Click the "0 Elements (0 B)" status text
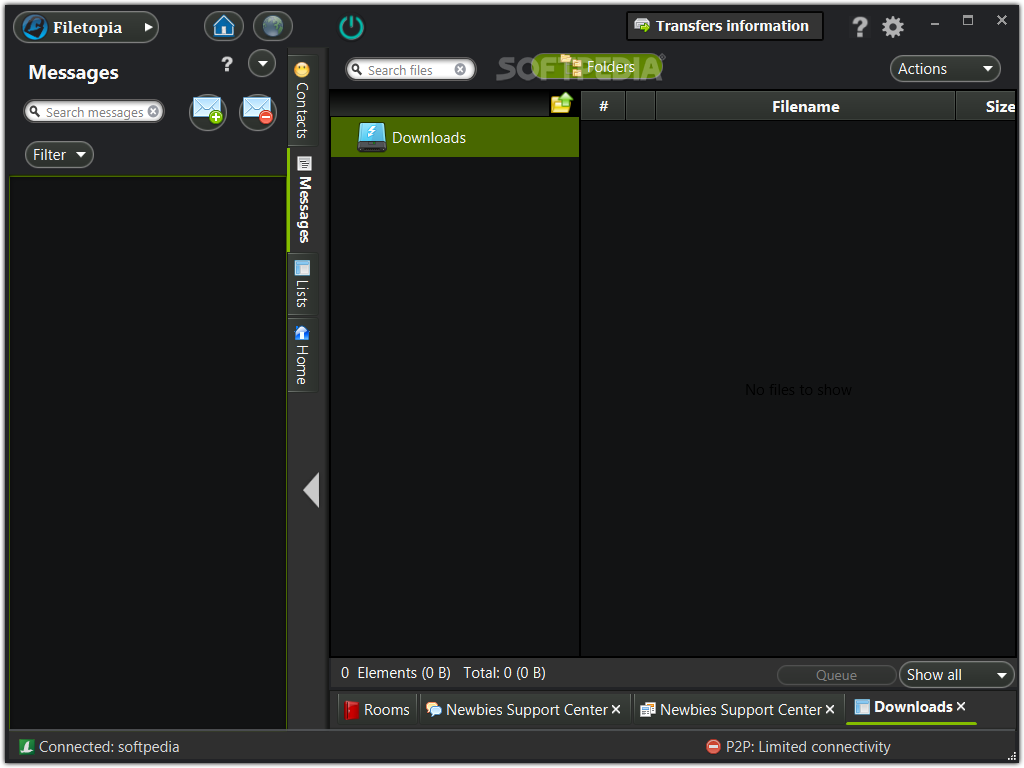This screenshot has width=1024, height=768. 396,673
